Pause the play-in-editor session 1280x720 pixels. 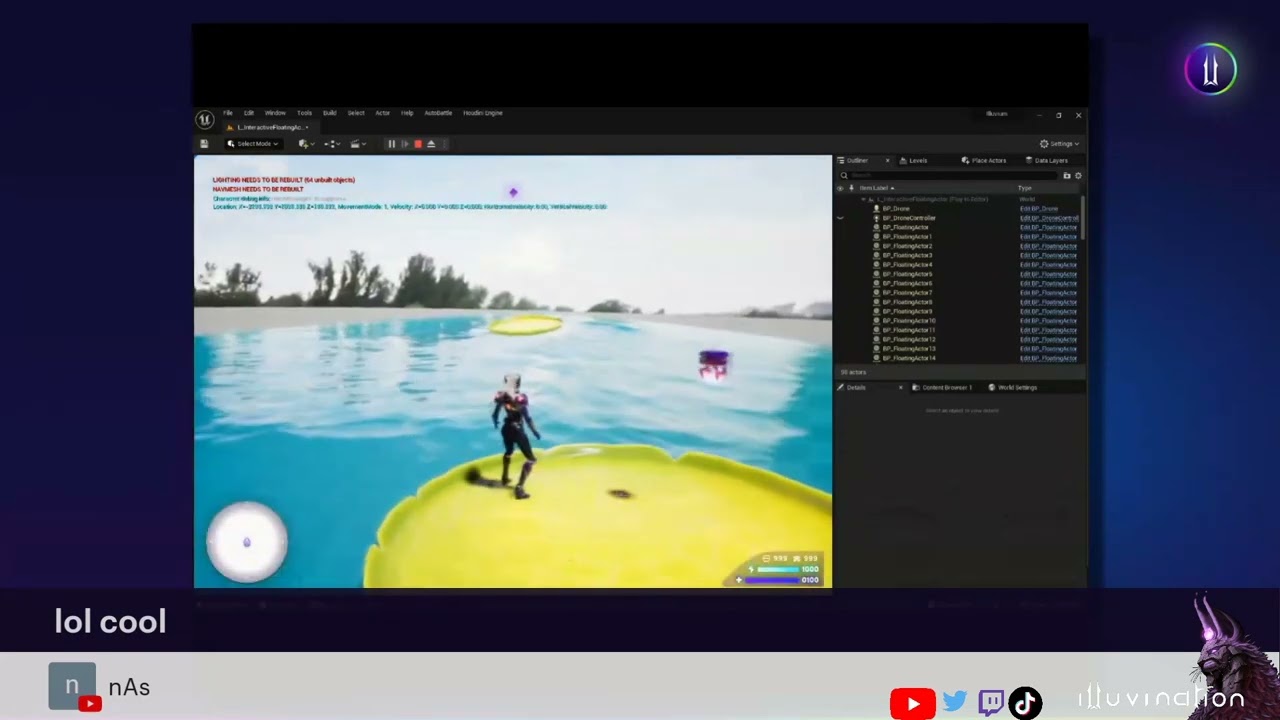point(391,144)
